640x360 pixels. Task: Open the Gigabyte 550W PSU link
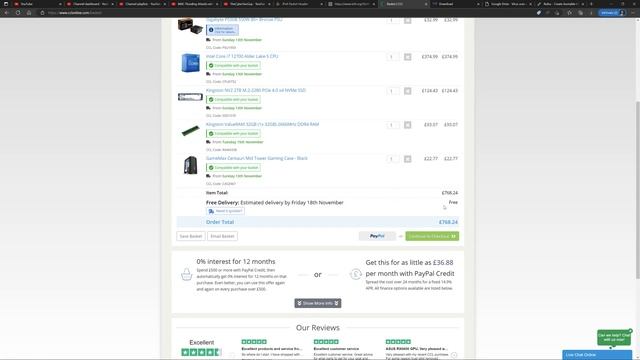(244, 20)
